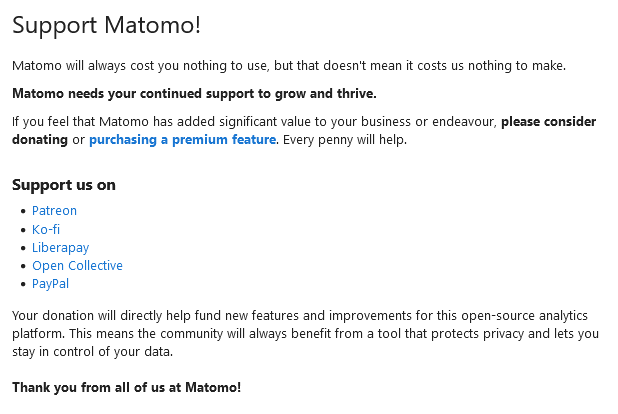Click the bullet point before Open Collective

23,266
